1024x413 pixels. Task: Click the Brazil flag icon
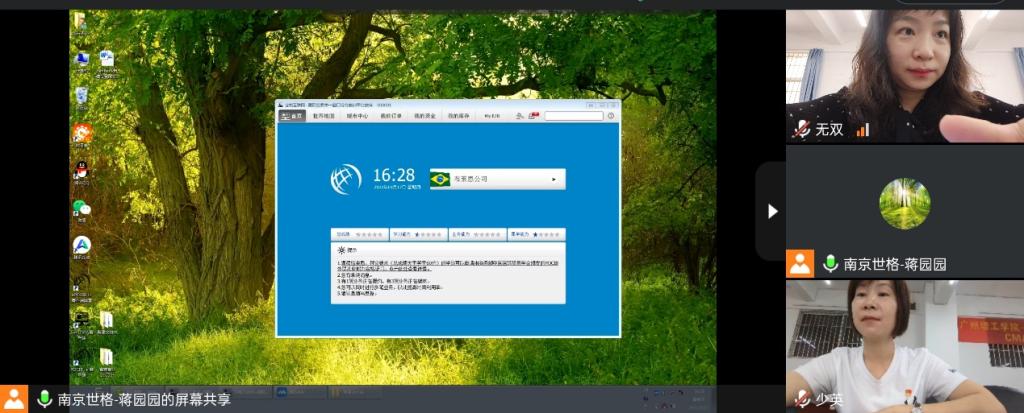[x=440, y=179]
